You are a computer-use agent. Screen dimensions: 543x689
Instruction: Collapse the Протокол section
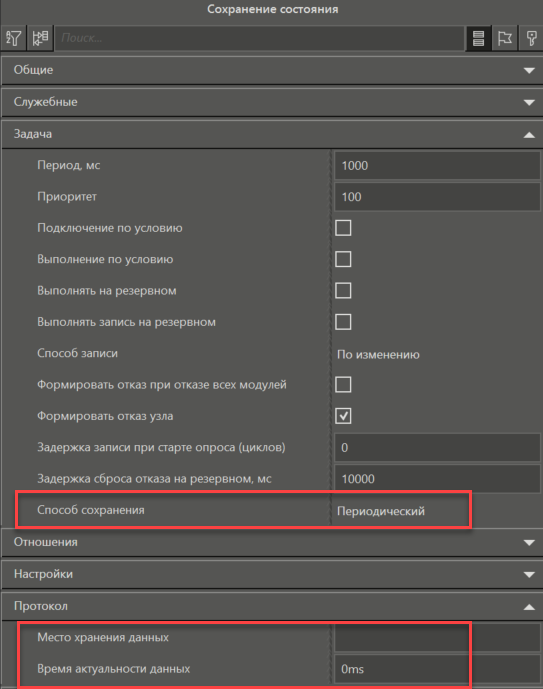529,607
